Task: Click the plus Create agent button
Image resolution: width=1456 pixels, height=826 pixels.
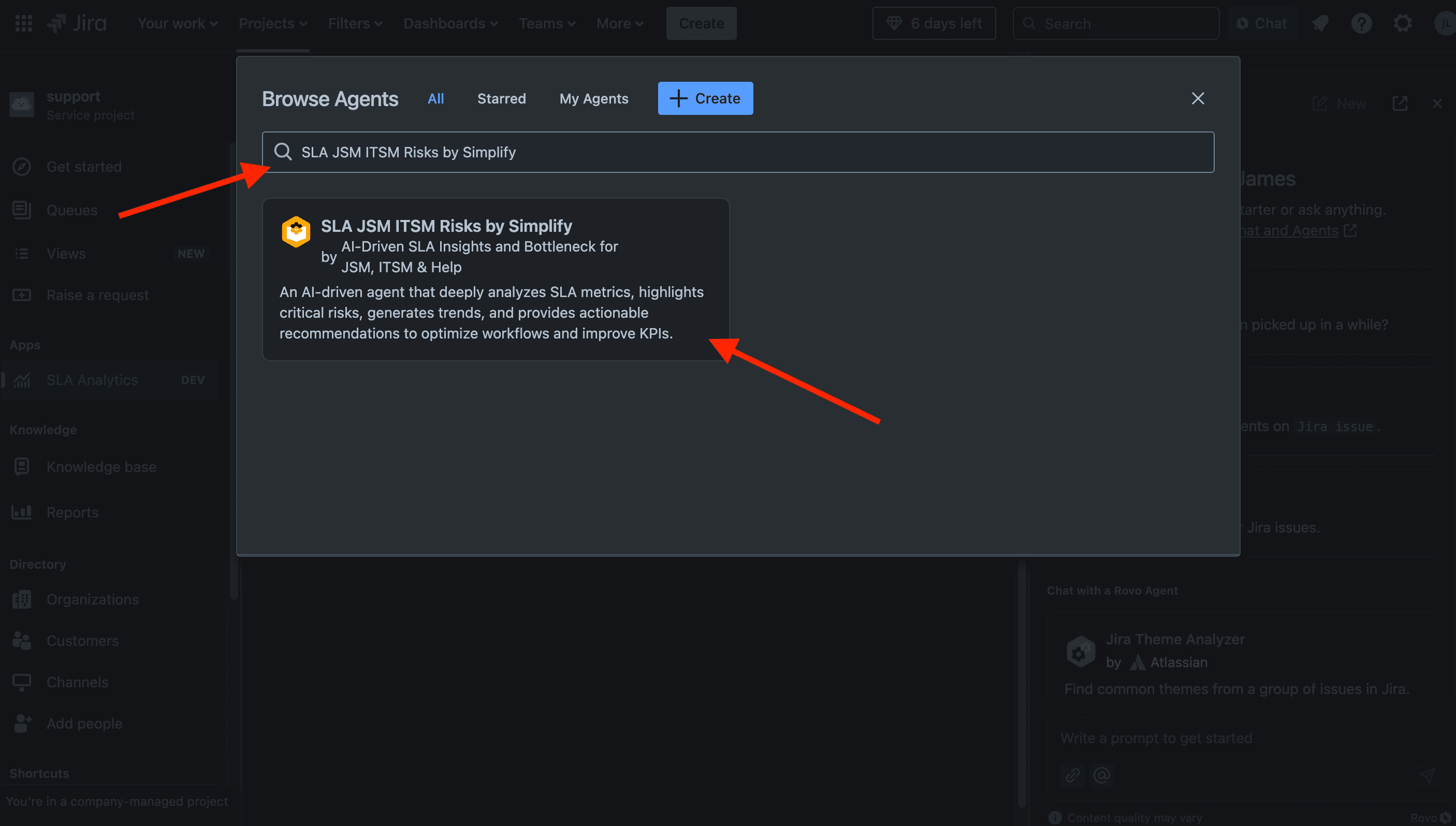Action: pyautogui.click(x=705, y=98)
